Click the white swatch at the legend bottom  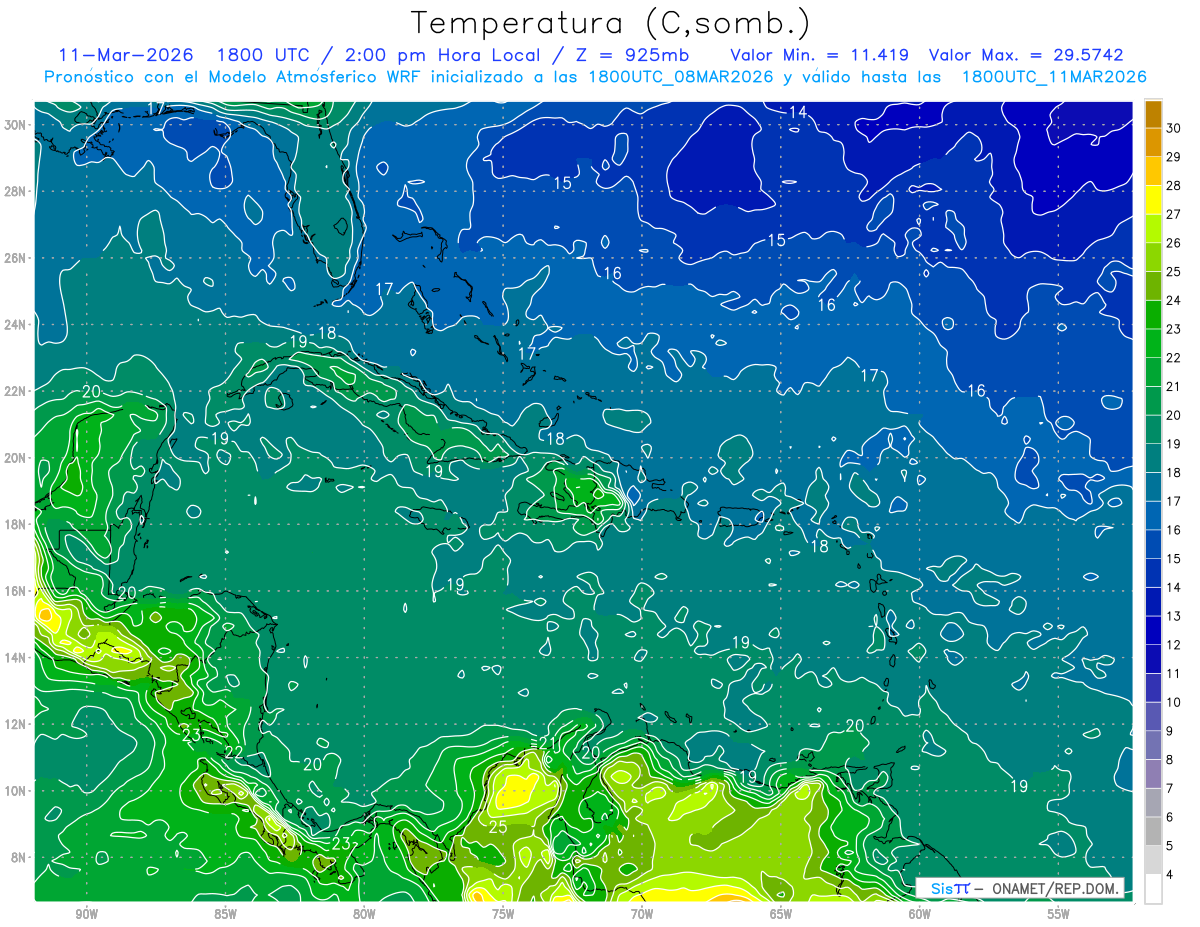click(x=1153, y=889)
